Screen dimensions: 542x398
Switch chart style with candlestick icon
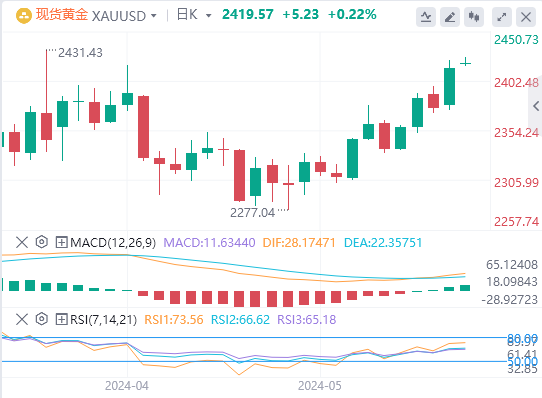[474, 17]
